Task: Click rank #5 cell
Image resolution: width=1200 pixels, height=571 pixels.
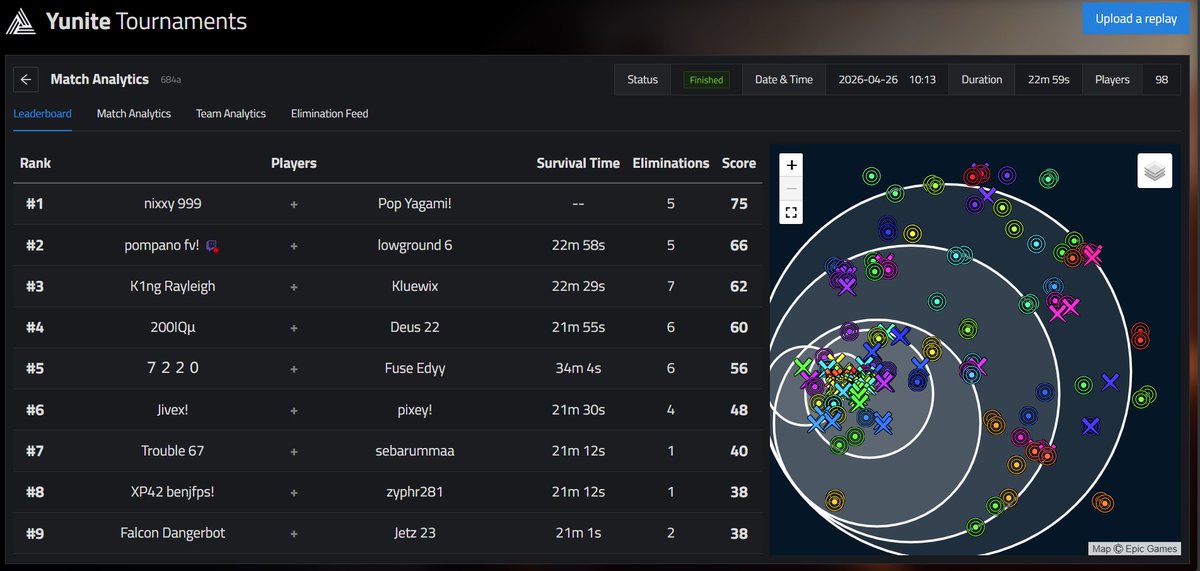Action: pos(35,369)
